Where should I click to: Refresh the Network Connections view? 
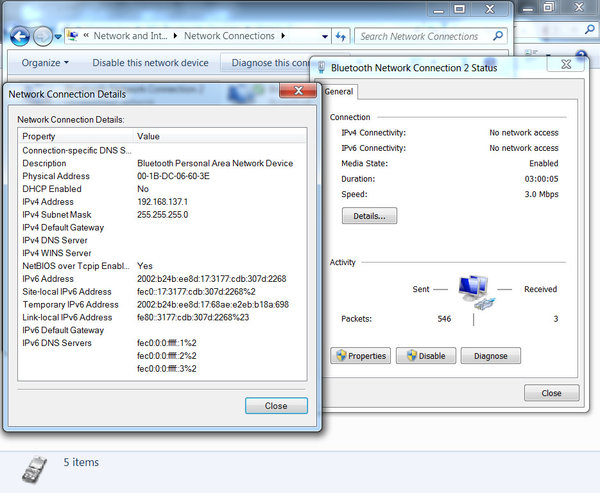(x=341, y=36)
